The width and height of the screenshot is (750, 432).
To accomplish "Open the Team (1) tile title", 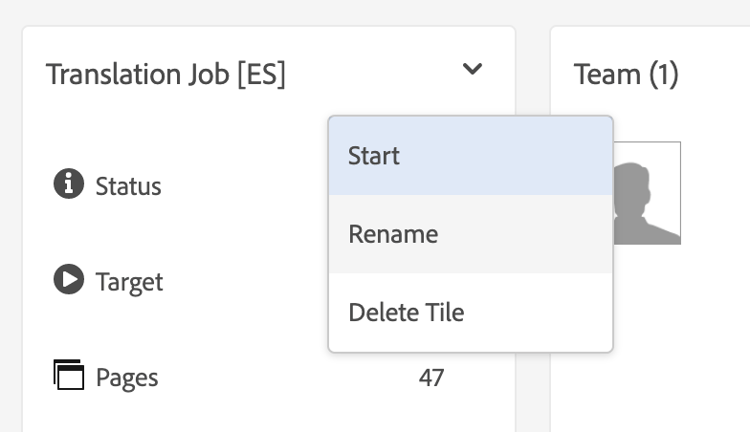I will [626, 75].
